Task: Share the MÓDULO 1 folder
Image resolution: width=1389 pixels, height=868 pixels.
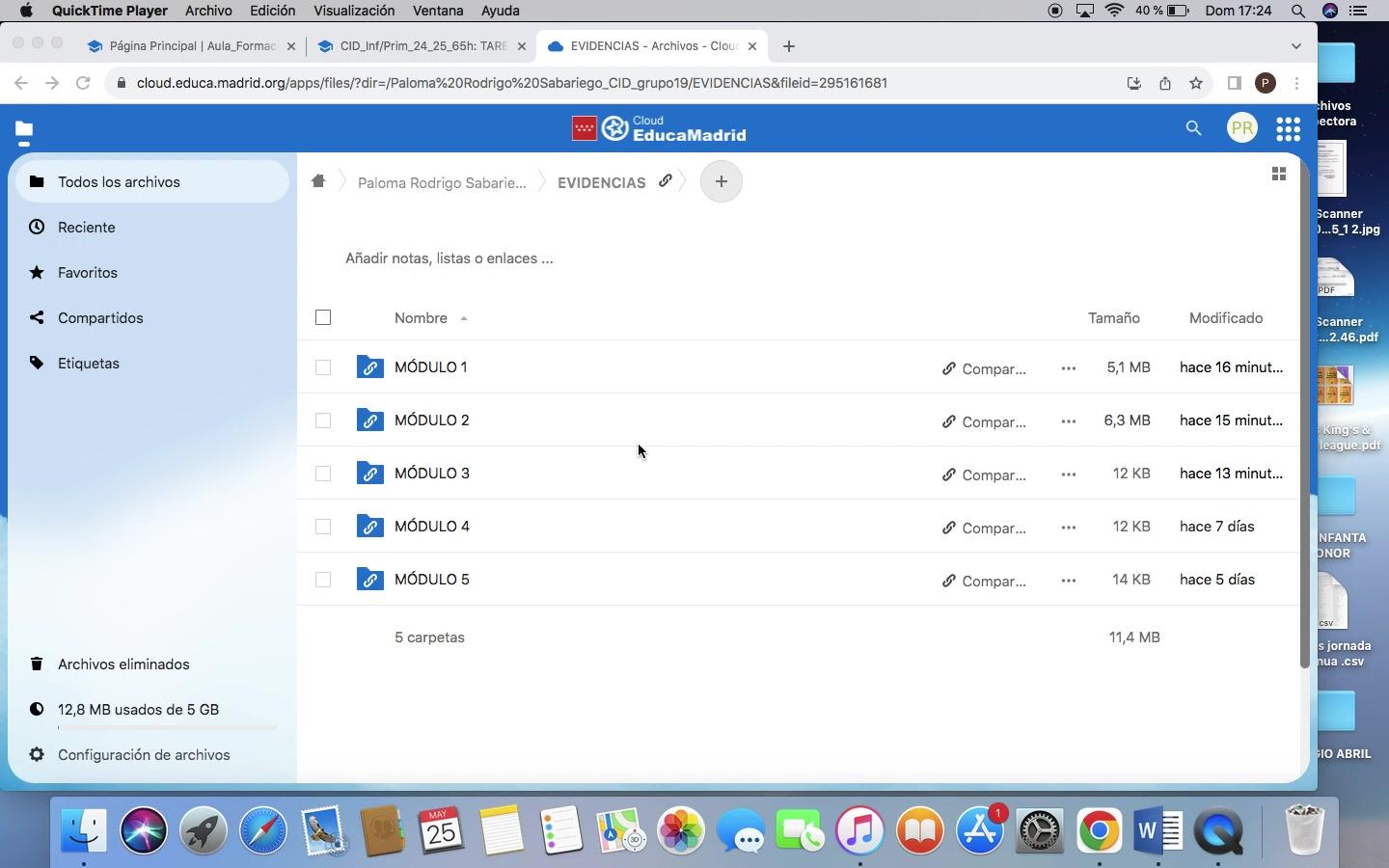Action: (984, 368)
